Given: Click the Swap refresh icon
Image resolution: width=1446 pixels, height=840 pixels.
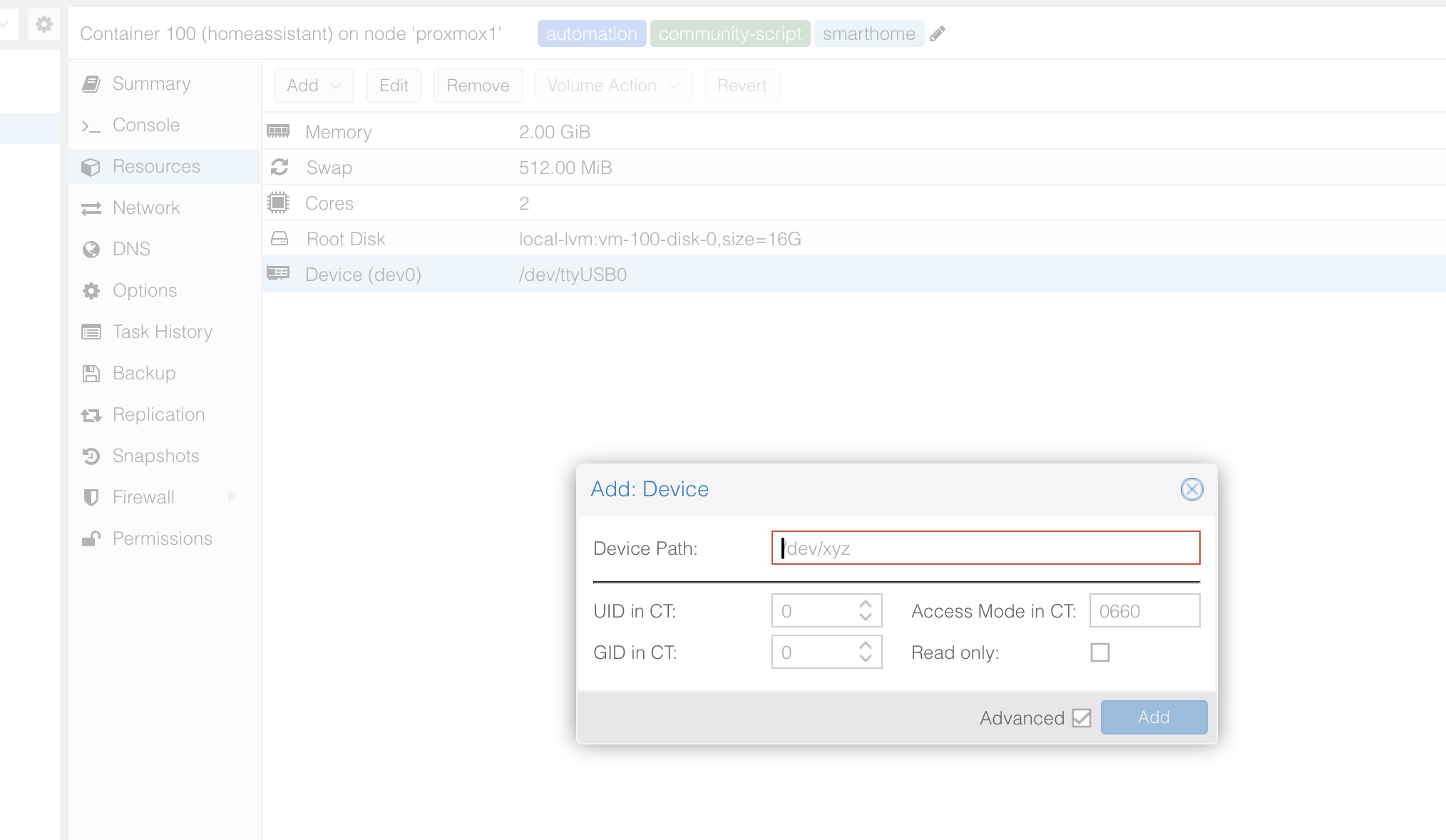Looking at the screenshot, I should [279, 167].
